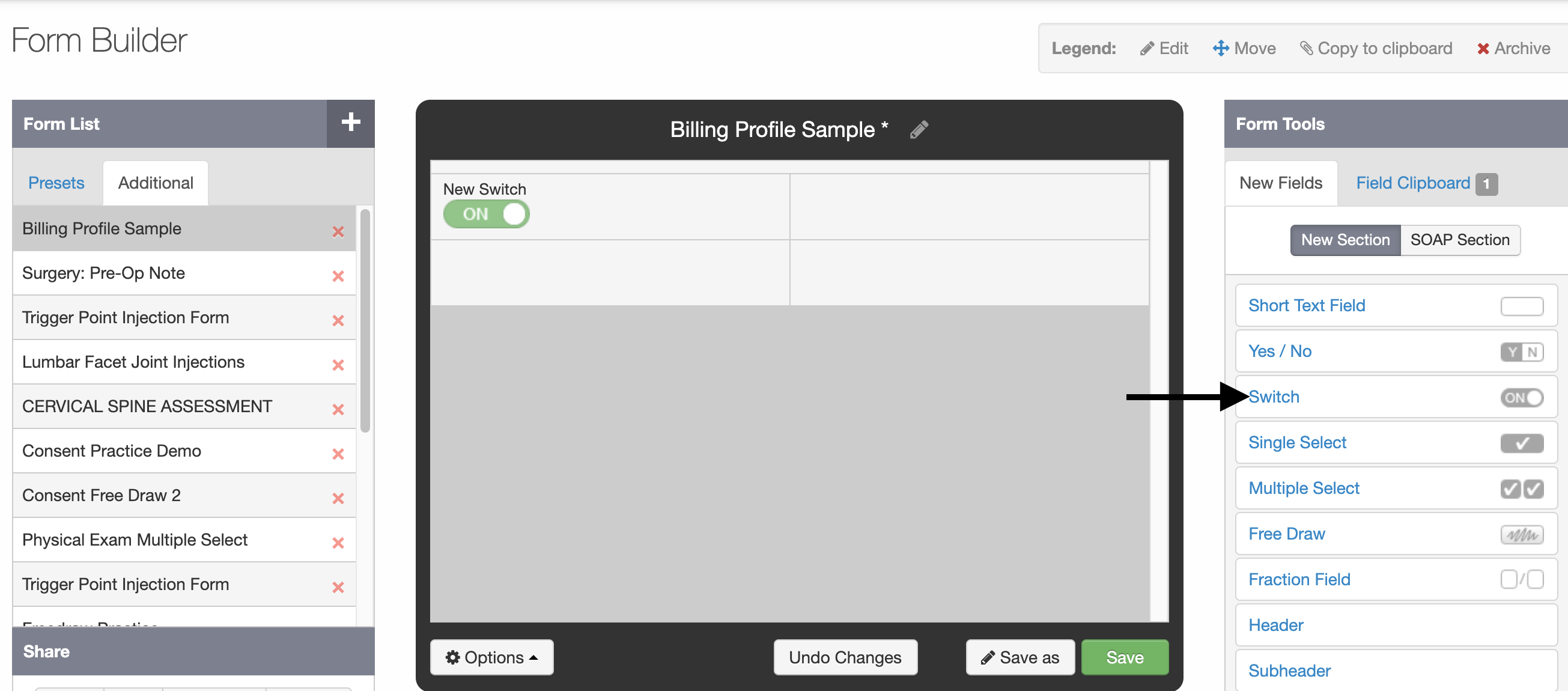Select the Additional tab

click(x=155, y=183)
